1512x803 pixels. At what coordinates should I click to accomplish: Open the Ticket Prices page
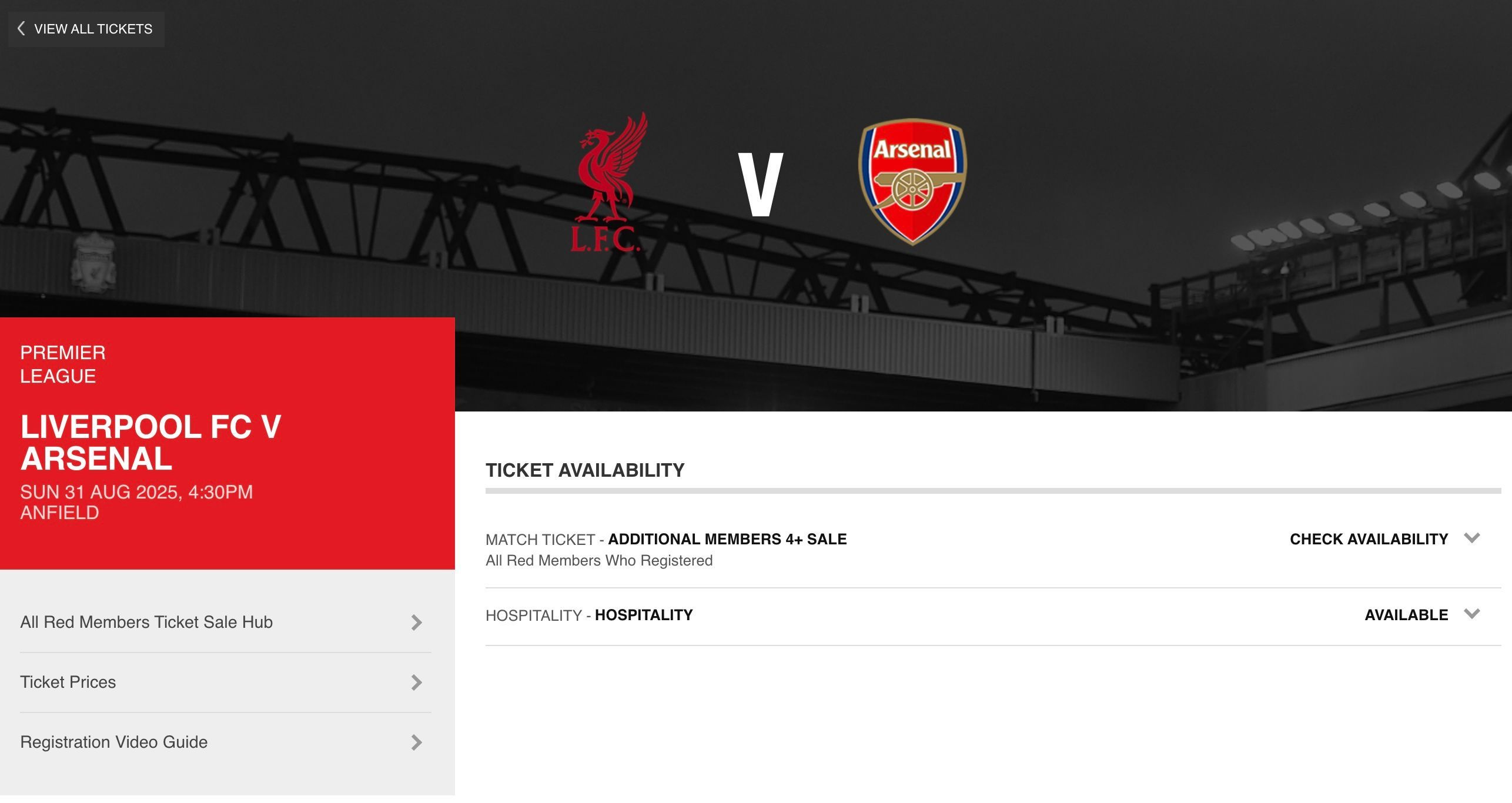pos(68,682)
